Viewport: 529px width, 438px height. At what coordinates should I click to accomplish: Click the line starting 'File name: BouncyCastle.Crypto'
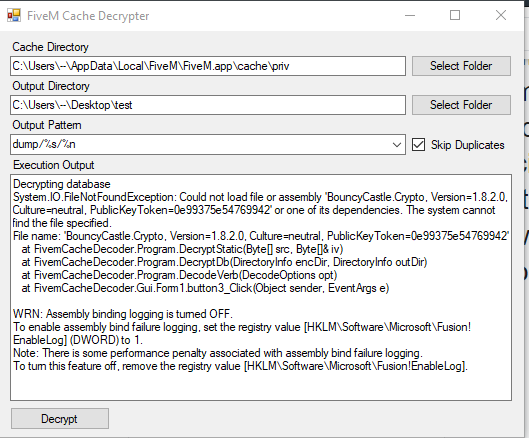(x=261, y=236)
